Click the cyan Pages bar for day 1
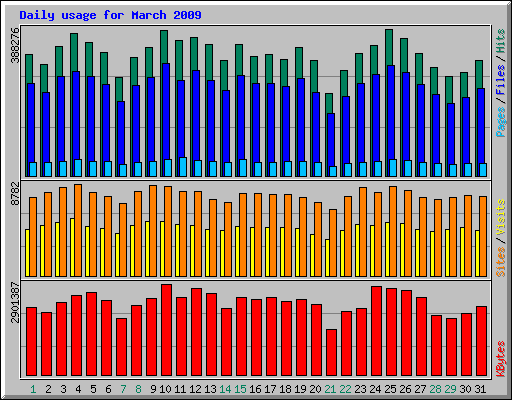 pos(33,169)
